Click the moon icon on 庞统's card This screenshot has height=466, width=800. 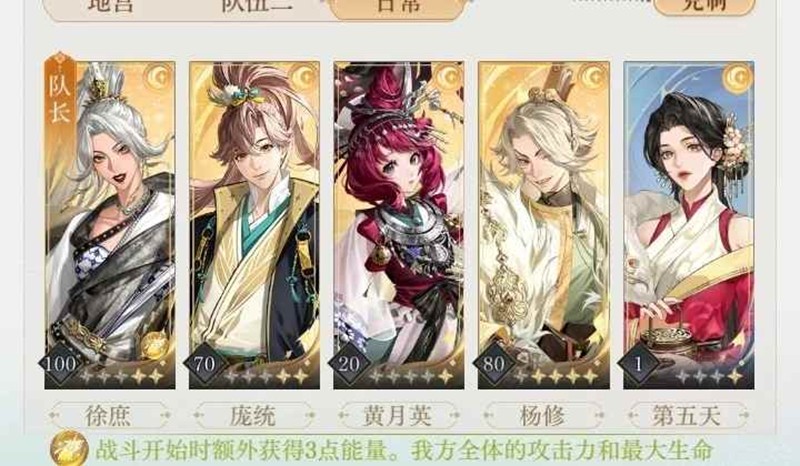click(x=304, y=78)
